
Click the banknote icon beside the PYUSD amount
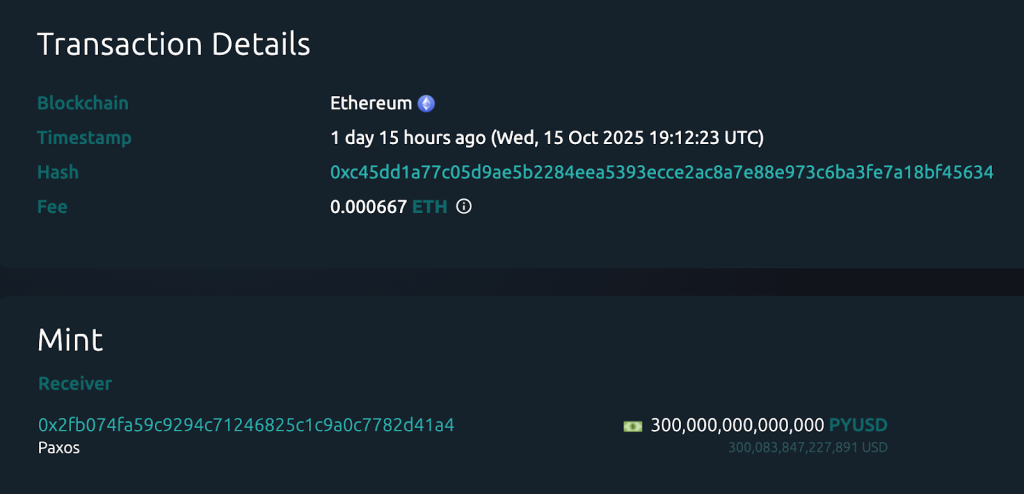tap(633, 425)
